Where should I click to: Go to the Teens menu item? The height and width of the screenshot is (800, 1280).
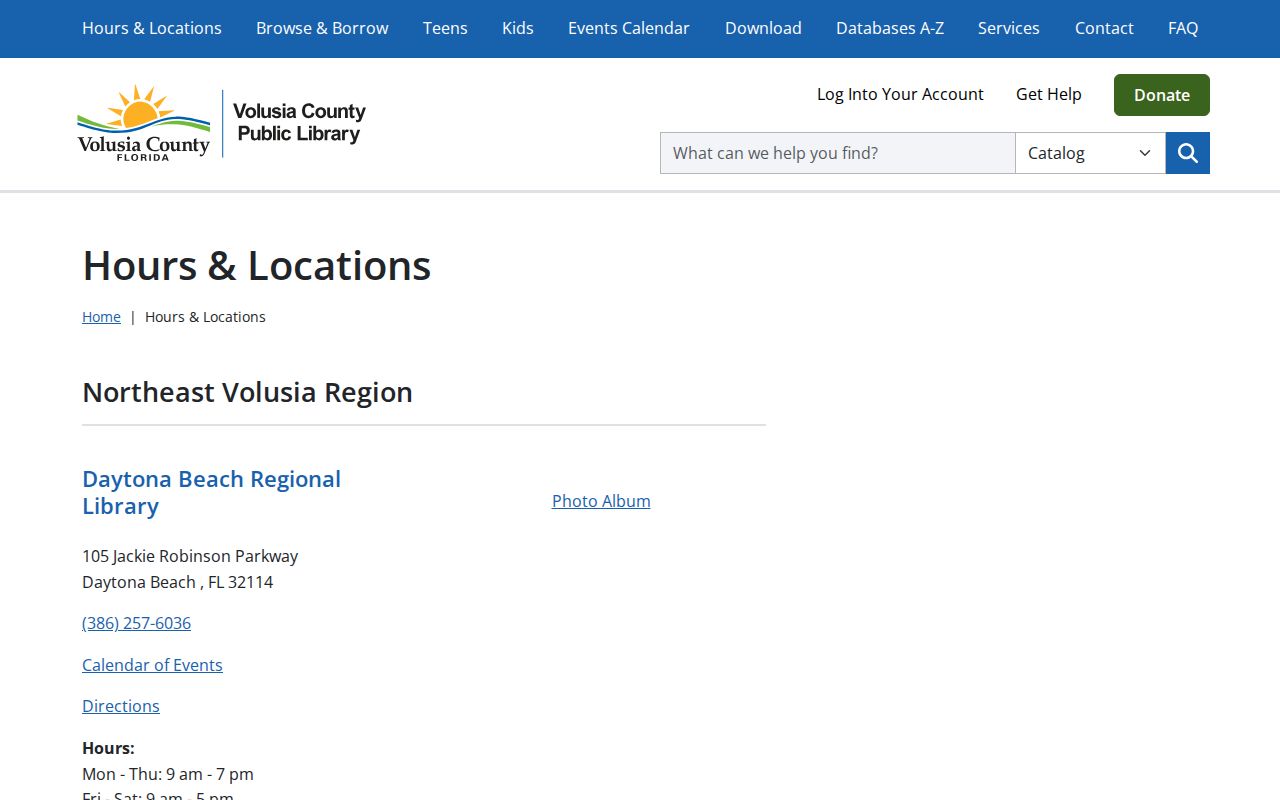click(x=445, y=28)
